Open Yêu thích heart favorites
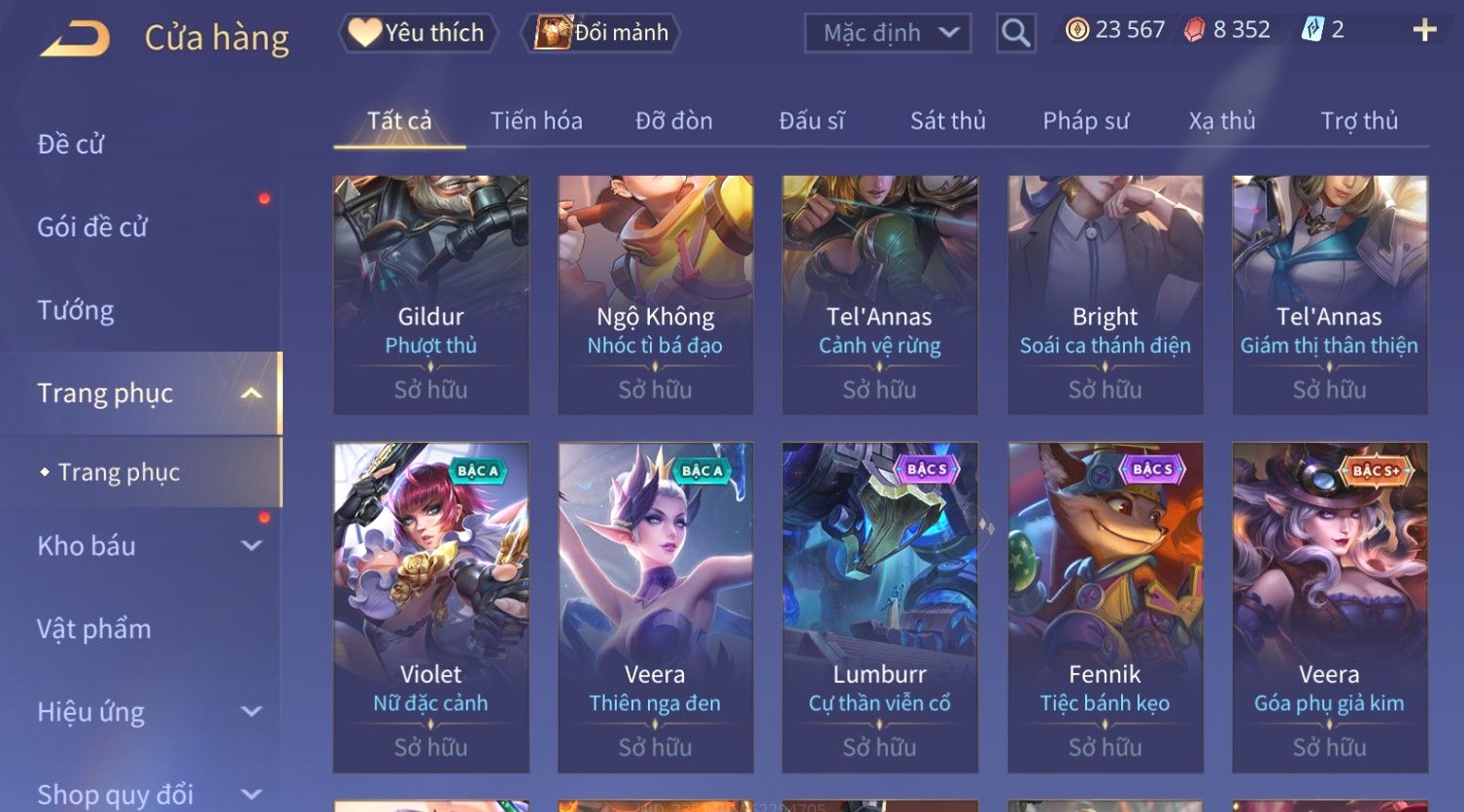This screenshot has height=812, width=1464. tap(418, 33)
